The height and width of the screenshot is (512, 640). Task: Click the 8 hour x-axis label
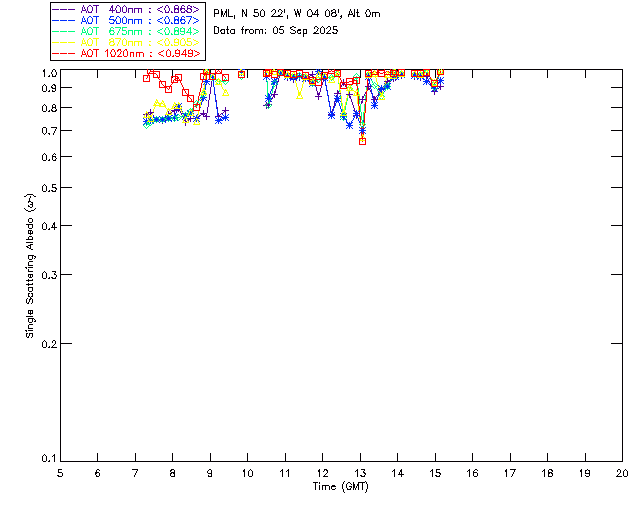(x=173, y=473)
